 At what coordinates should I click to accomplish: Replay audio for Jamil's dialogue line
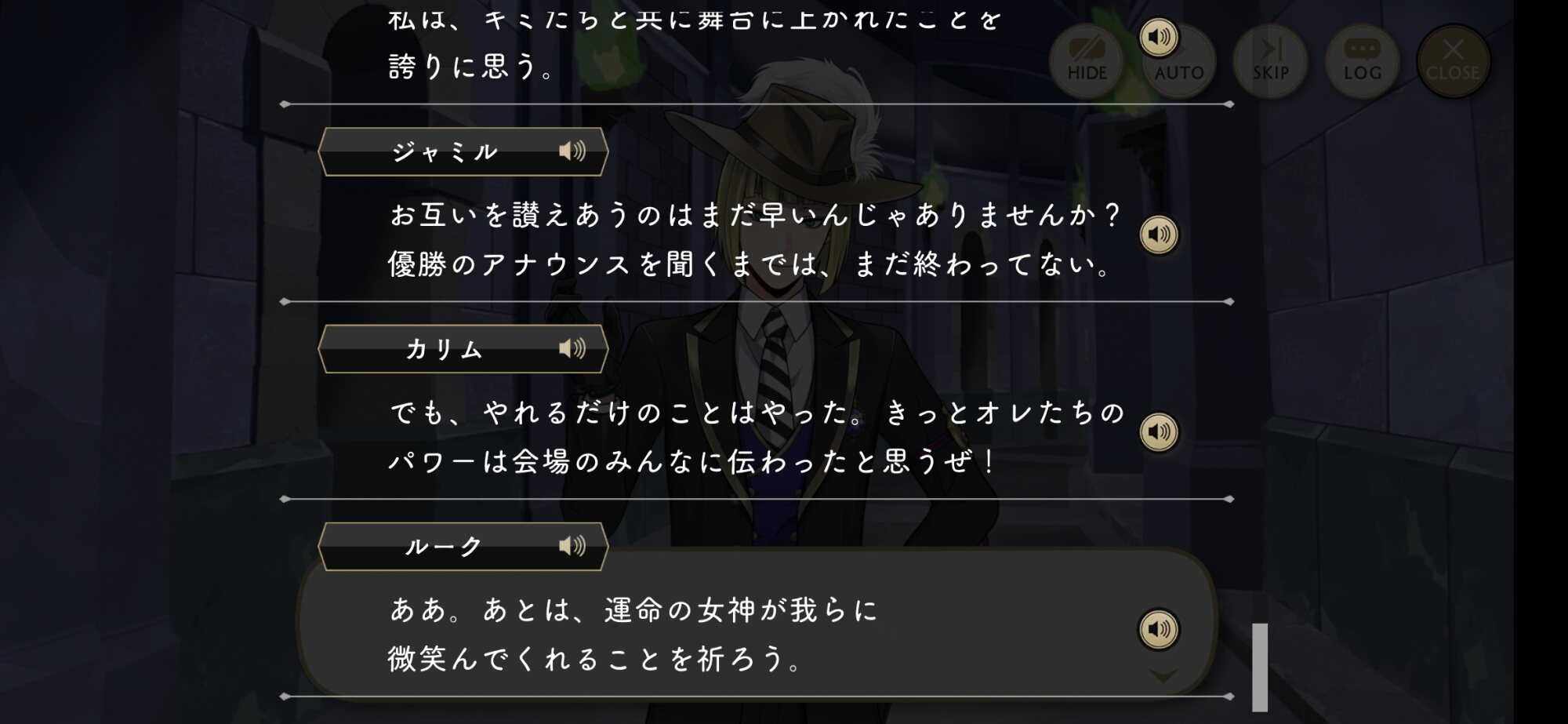(x=1159, y=235)
